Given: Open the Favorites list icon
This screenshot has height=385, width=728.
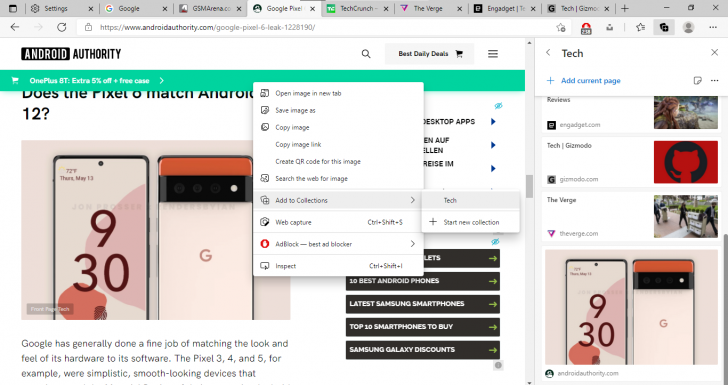Looking at the screenshot, I should pos(641,27).
